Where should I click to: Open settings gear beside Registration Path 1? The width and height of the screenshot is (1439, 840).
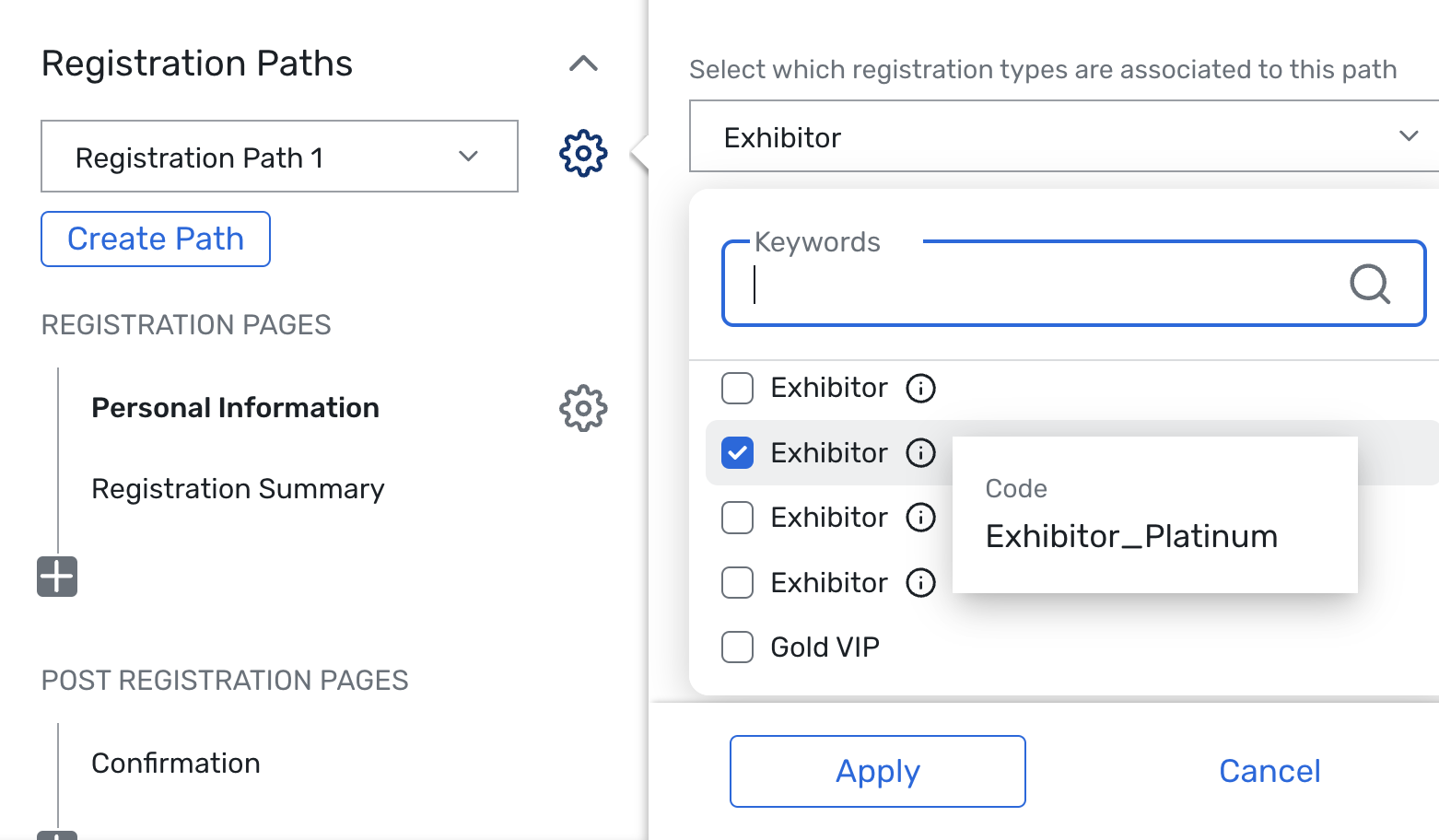[x=583, y=154]
